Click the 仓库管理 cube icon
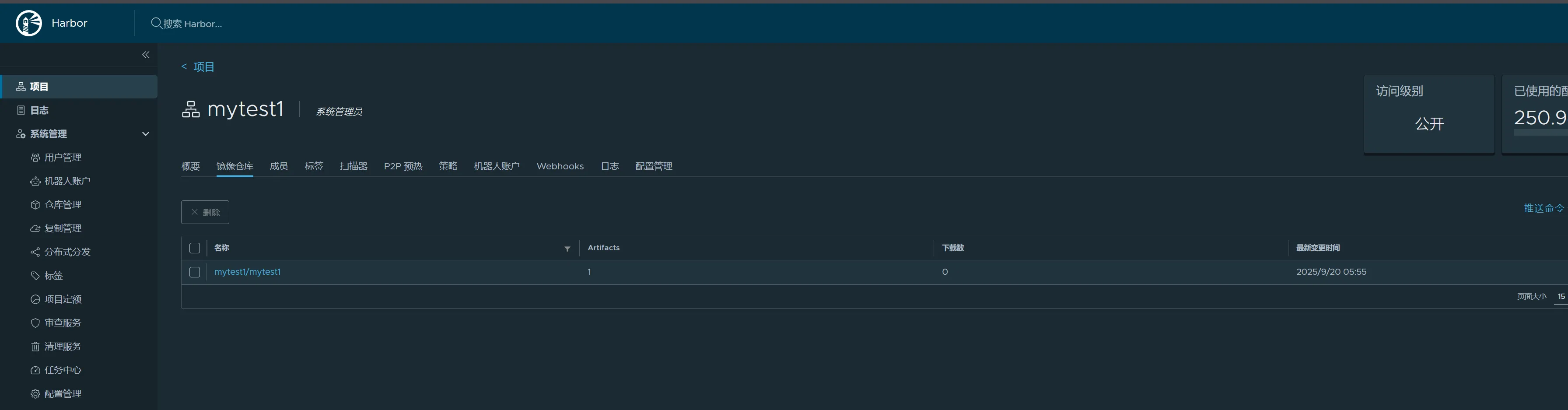Image resolution: width=1568 pixels, height=410 pixels. click(35, 205)
